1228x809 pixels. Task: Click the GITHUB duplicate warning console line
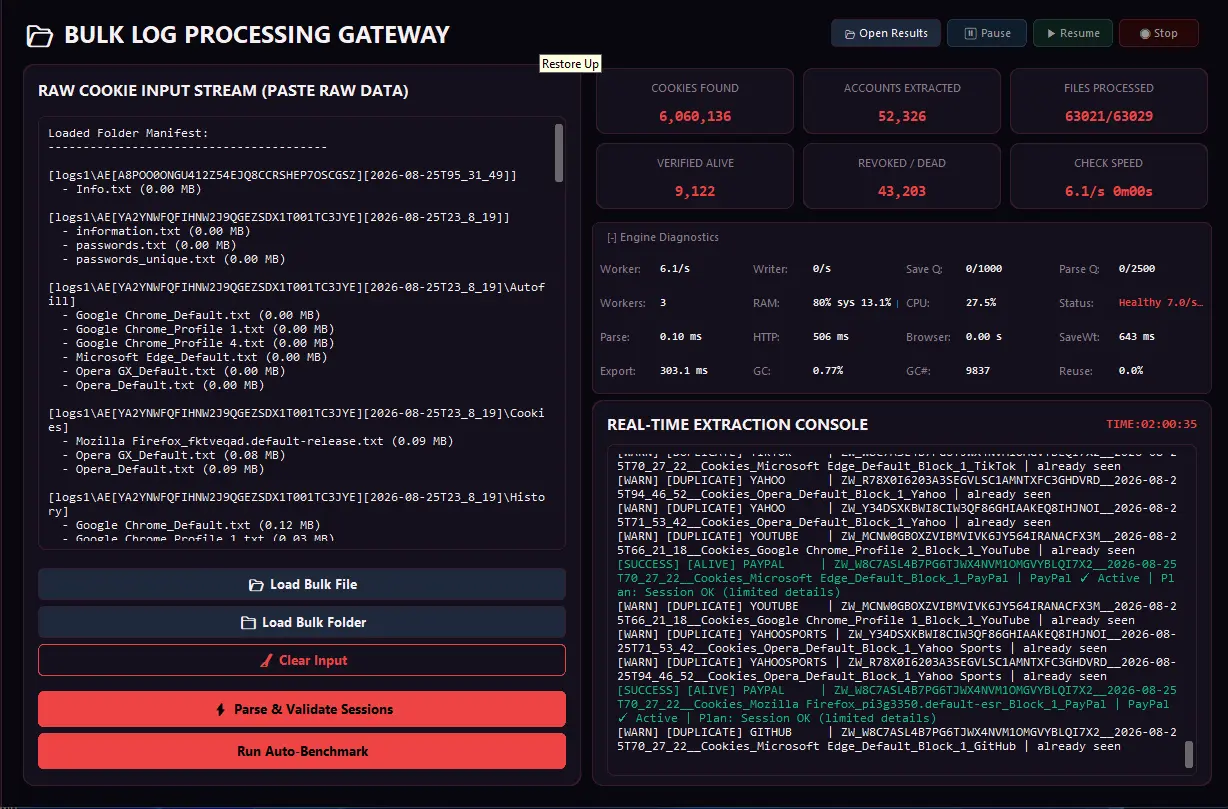point(897,739)
